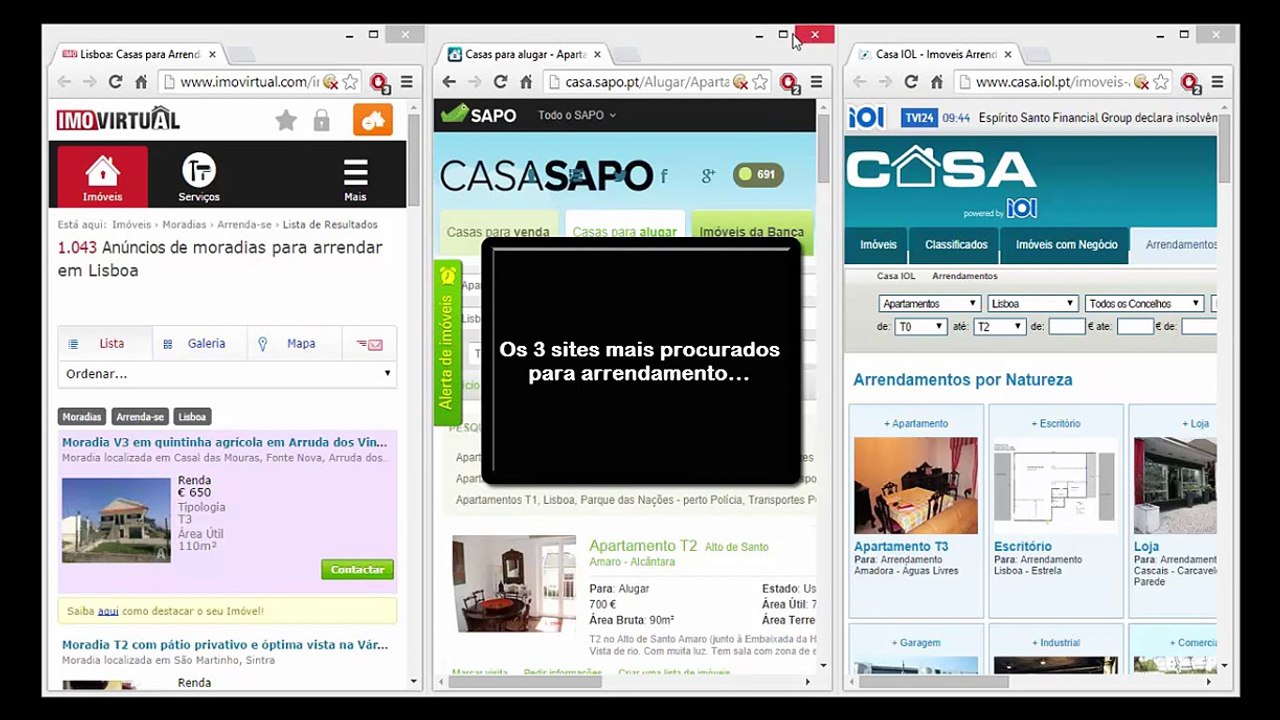
Task: Click the green Contactar button
Action: pyautogui.click(x=357, y=569)
